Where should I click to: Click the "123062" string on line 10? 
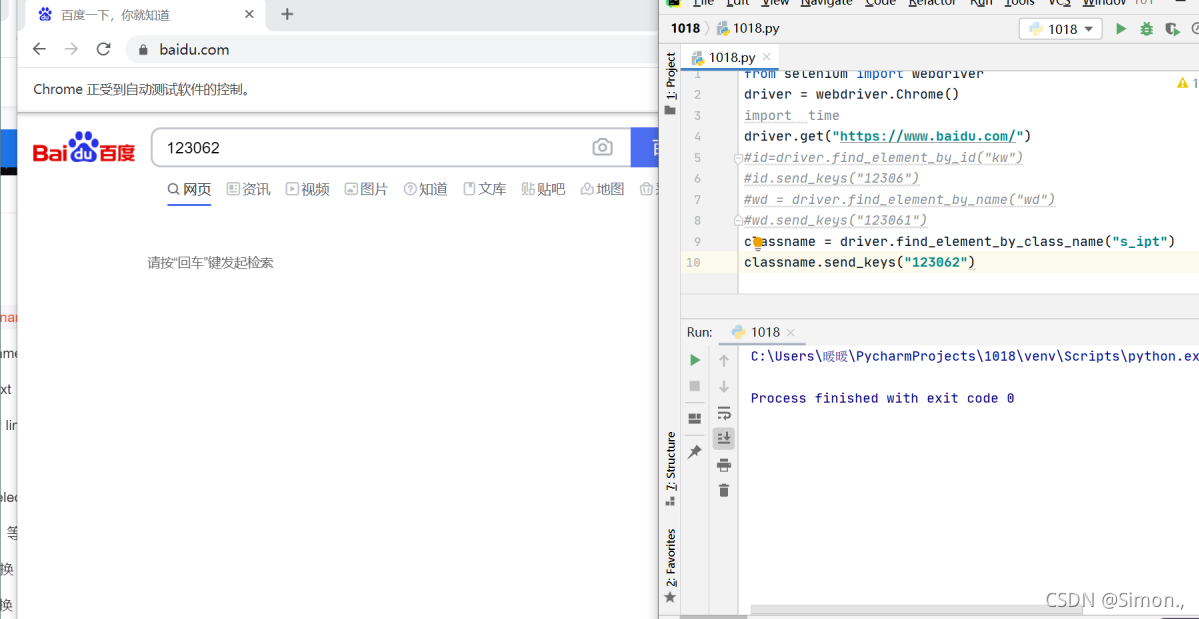click(x=935, y=262)
